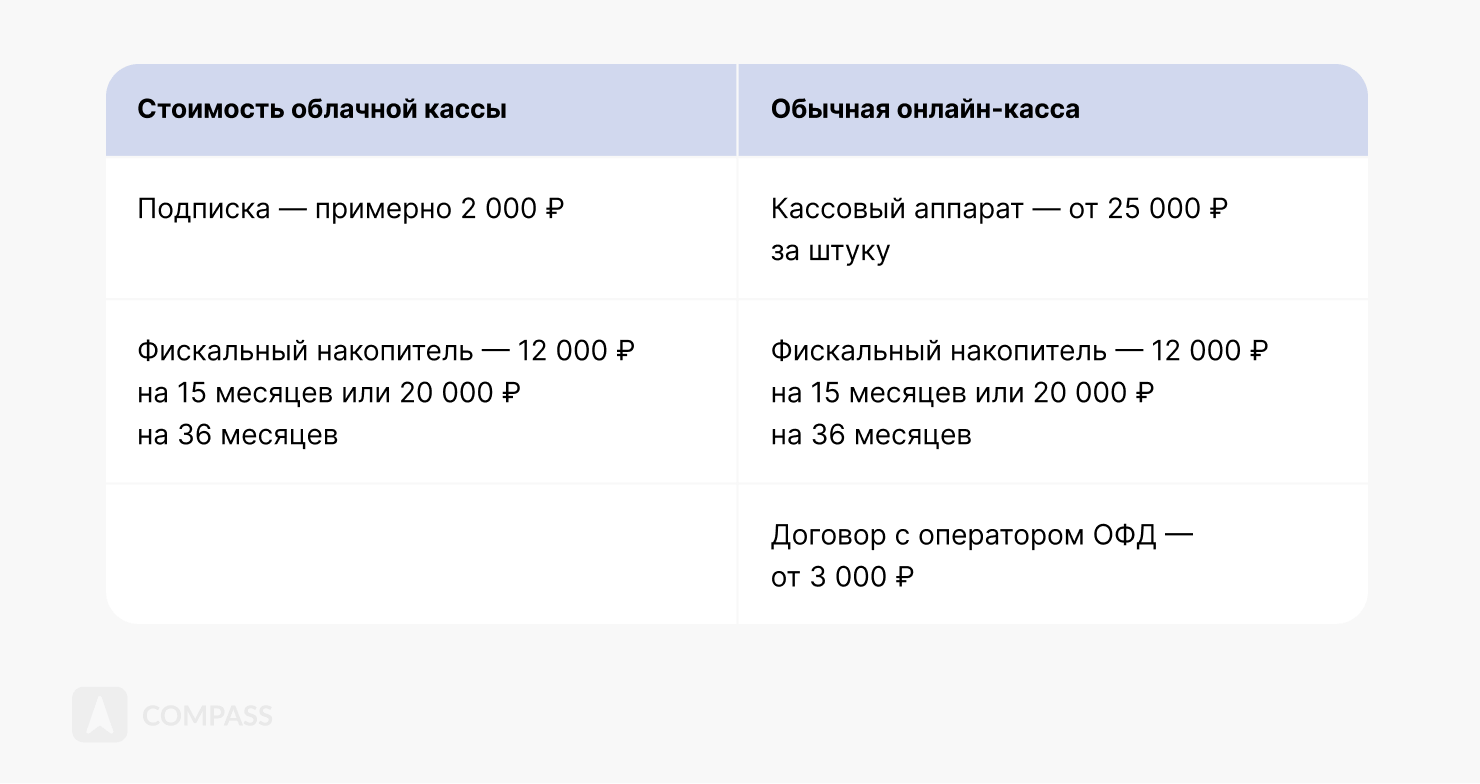Click 'Фискальный накопитель' in the cloud column
1480x784 pixels.
pos(304,351)
